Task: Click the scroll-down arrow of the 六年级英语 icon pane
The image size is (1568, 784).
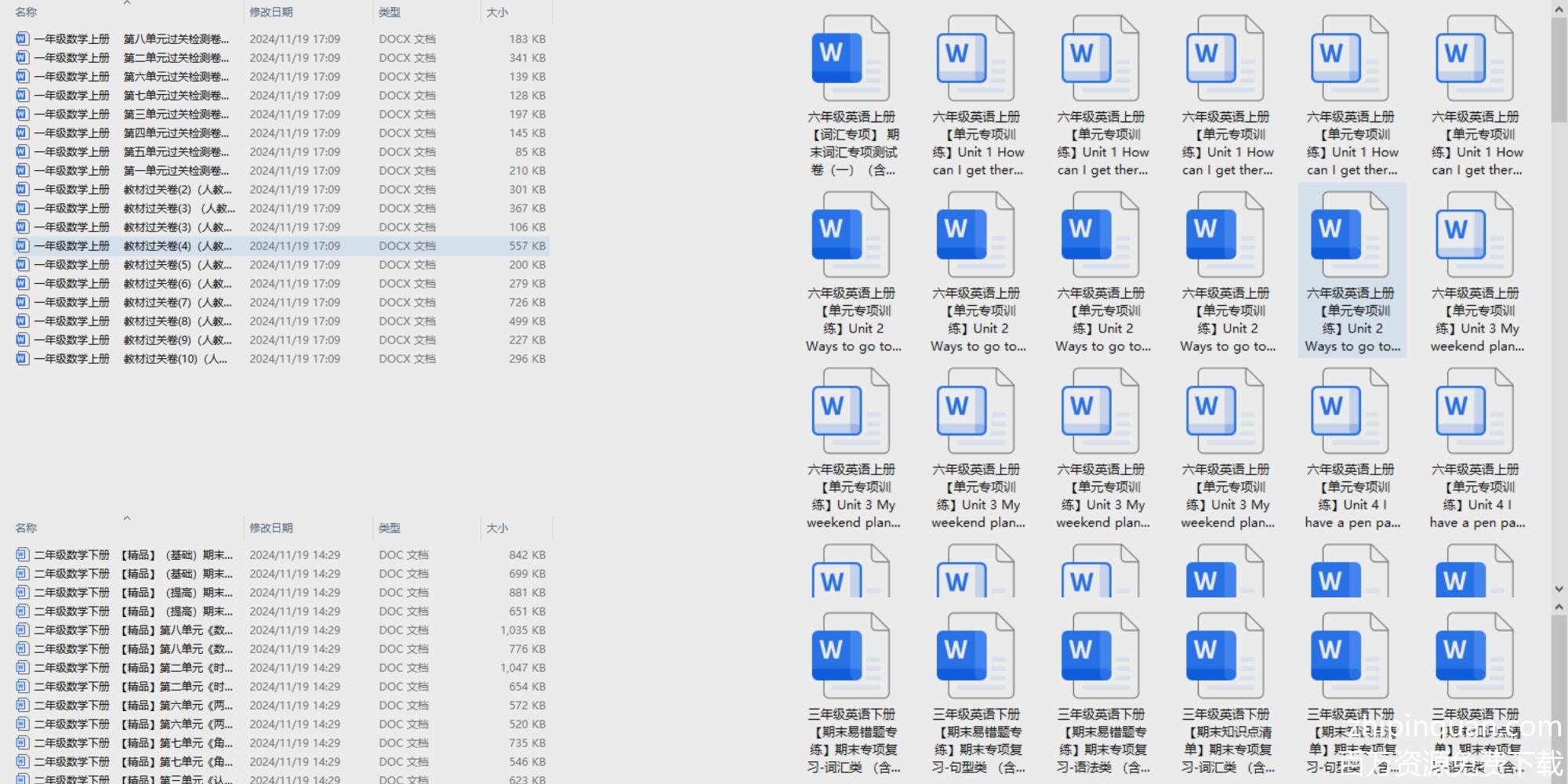Action: tap(1559, 589)
